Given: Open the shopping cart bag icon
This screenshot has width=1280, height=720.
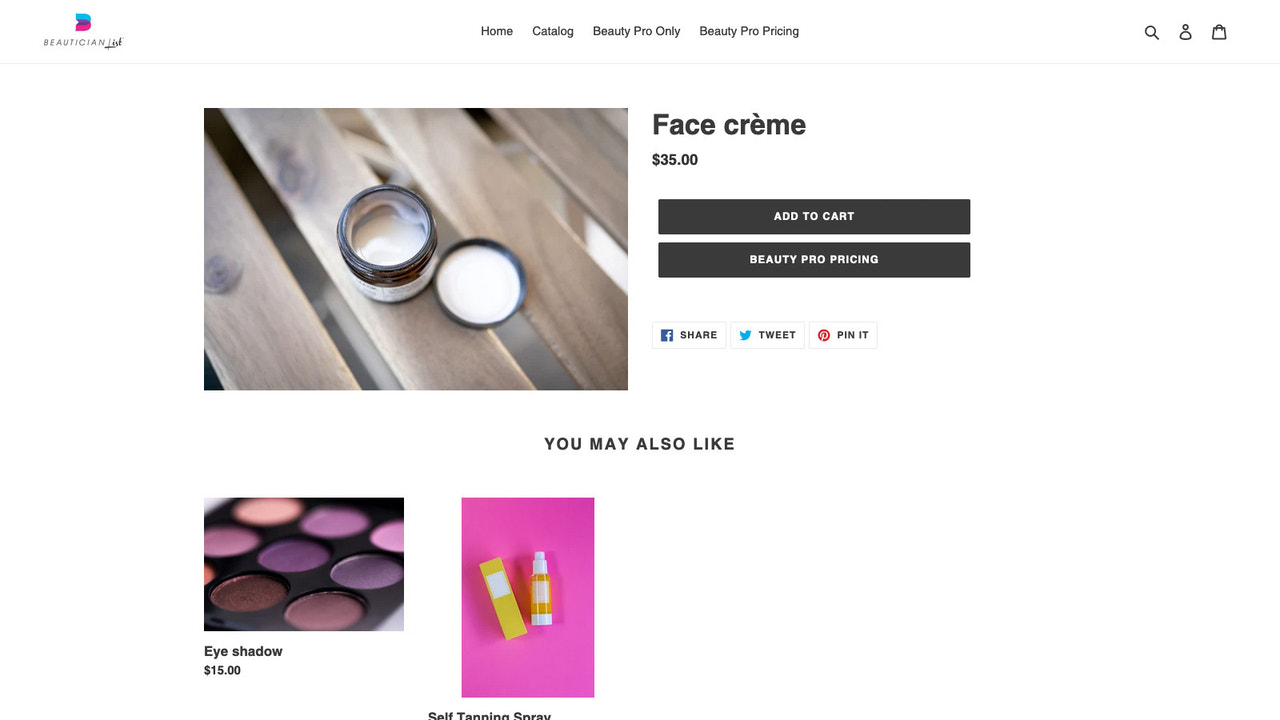Looking at the screenshot, I should coord(1219,31).
